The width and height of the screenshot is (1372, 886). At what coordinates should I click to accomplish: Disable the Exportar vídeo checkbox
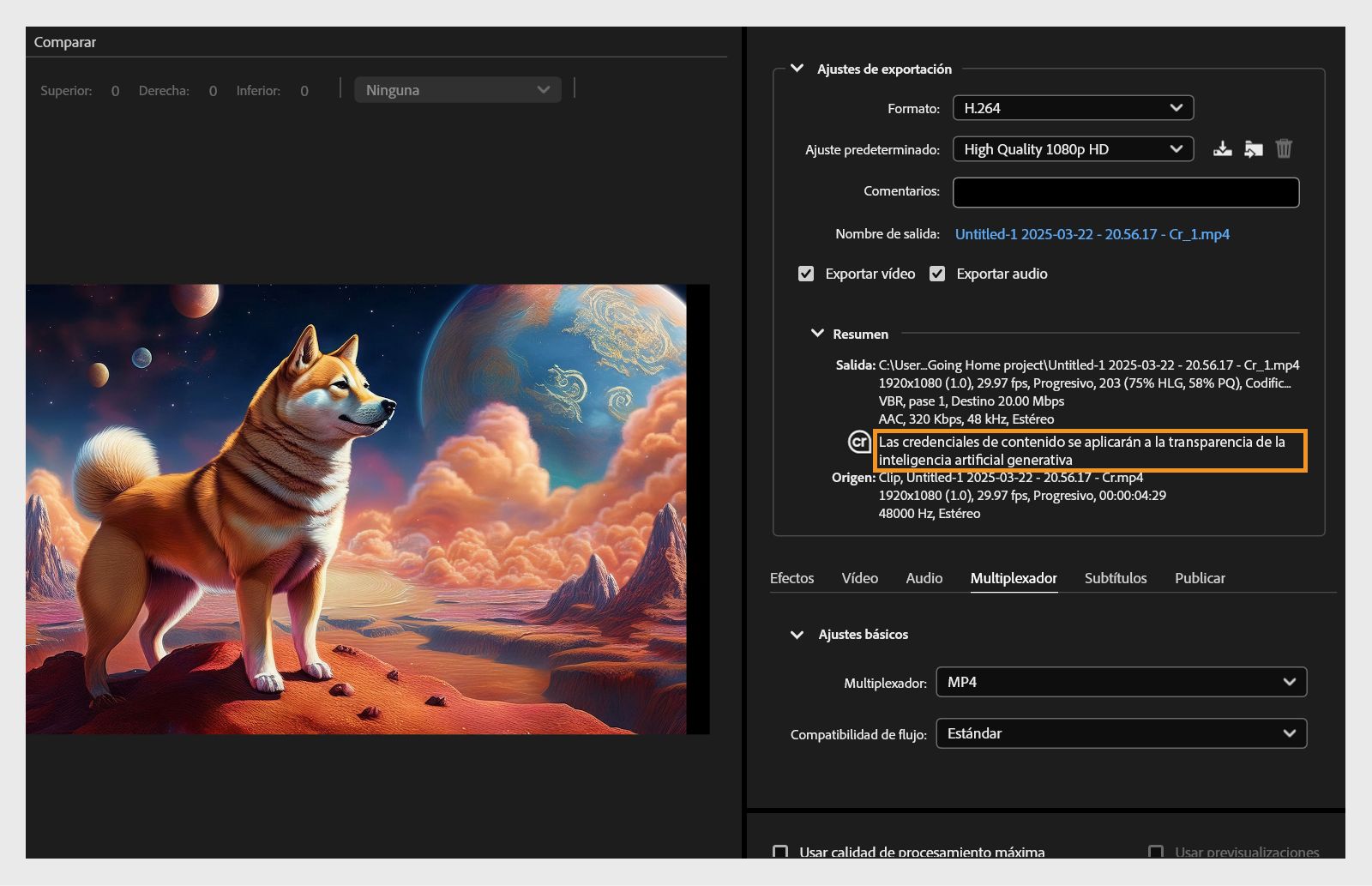[806, 273]
